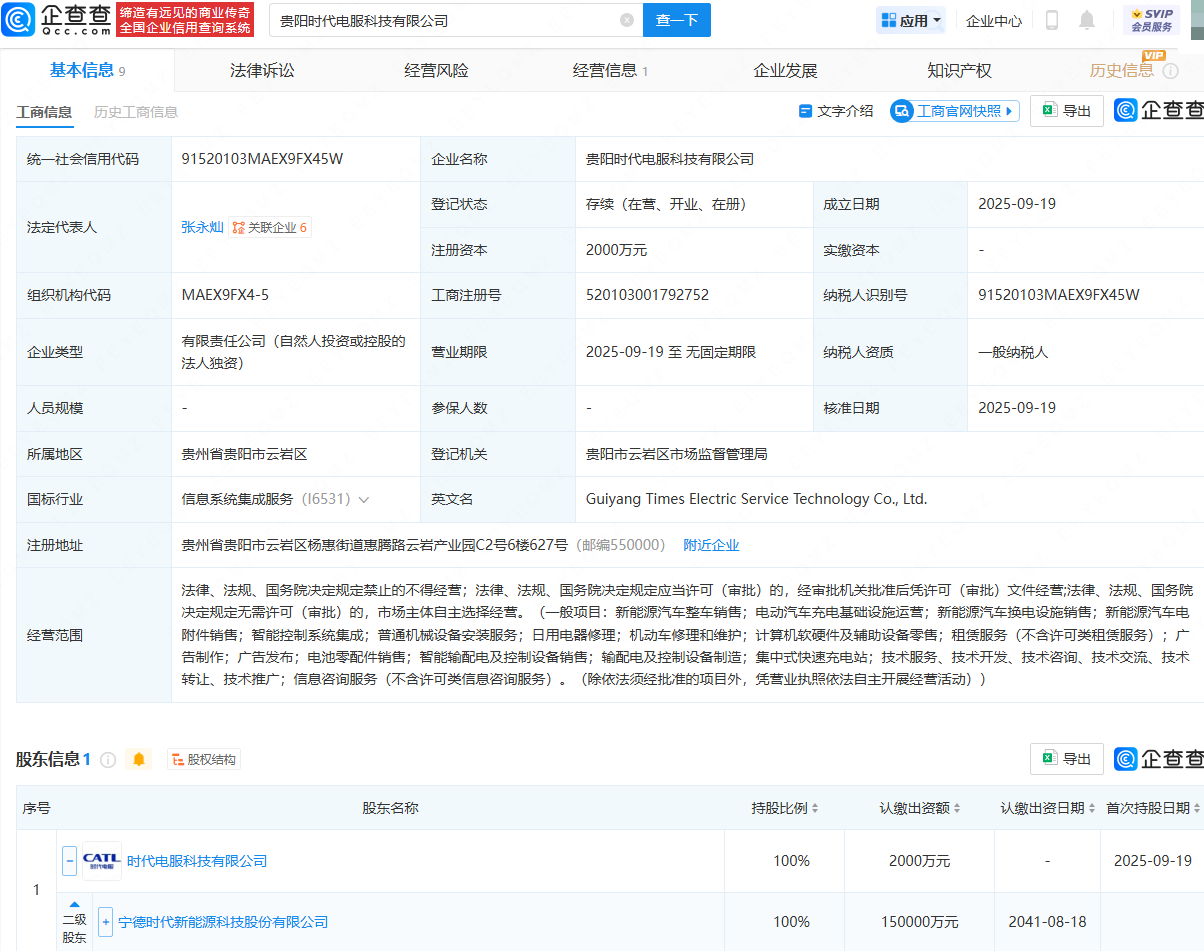Click 注册资本 value 2000万元
Image resolution: width=1204 pixels, height=951 pixels.
pos(616,250)
